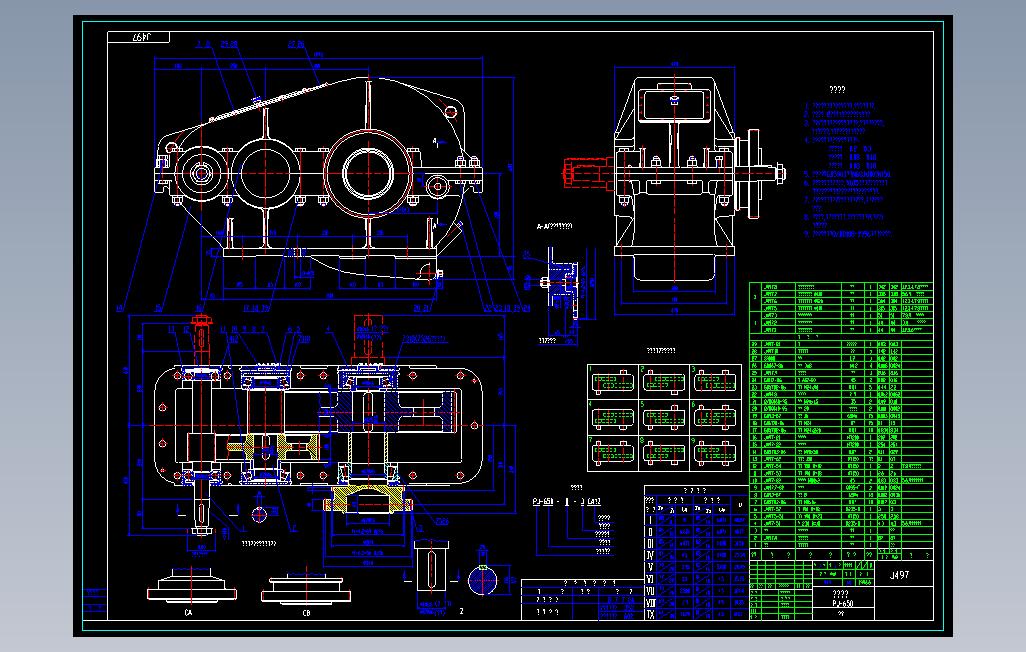
Task: Click the CB view label
Action: tap(306, 613)
